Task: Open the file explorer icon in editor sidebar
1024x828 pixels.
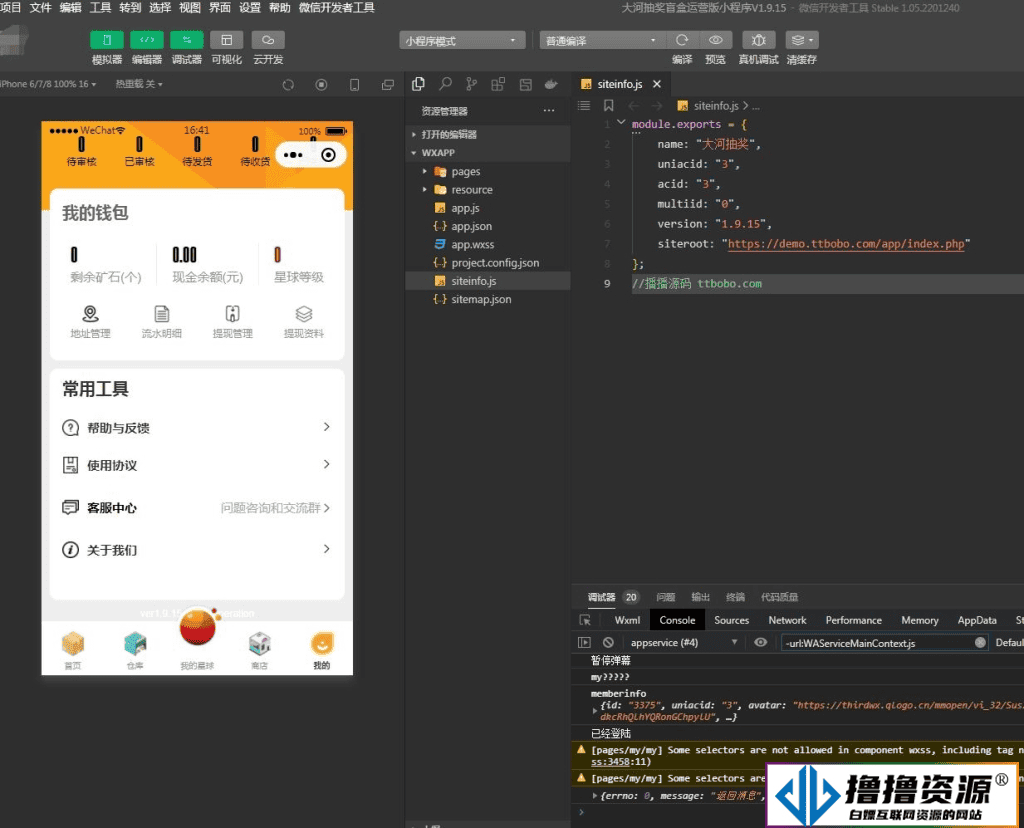Action: tap(419, 84)
